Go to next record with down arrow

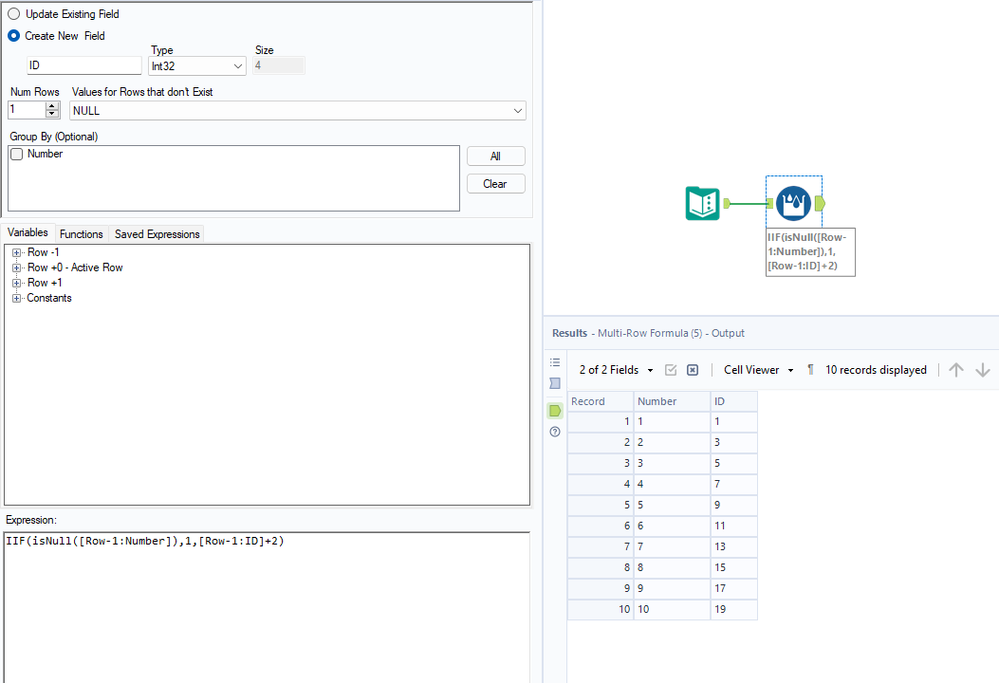click(x=982, y=370)
